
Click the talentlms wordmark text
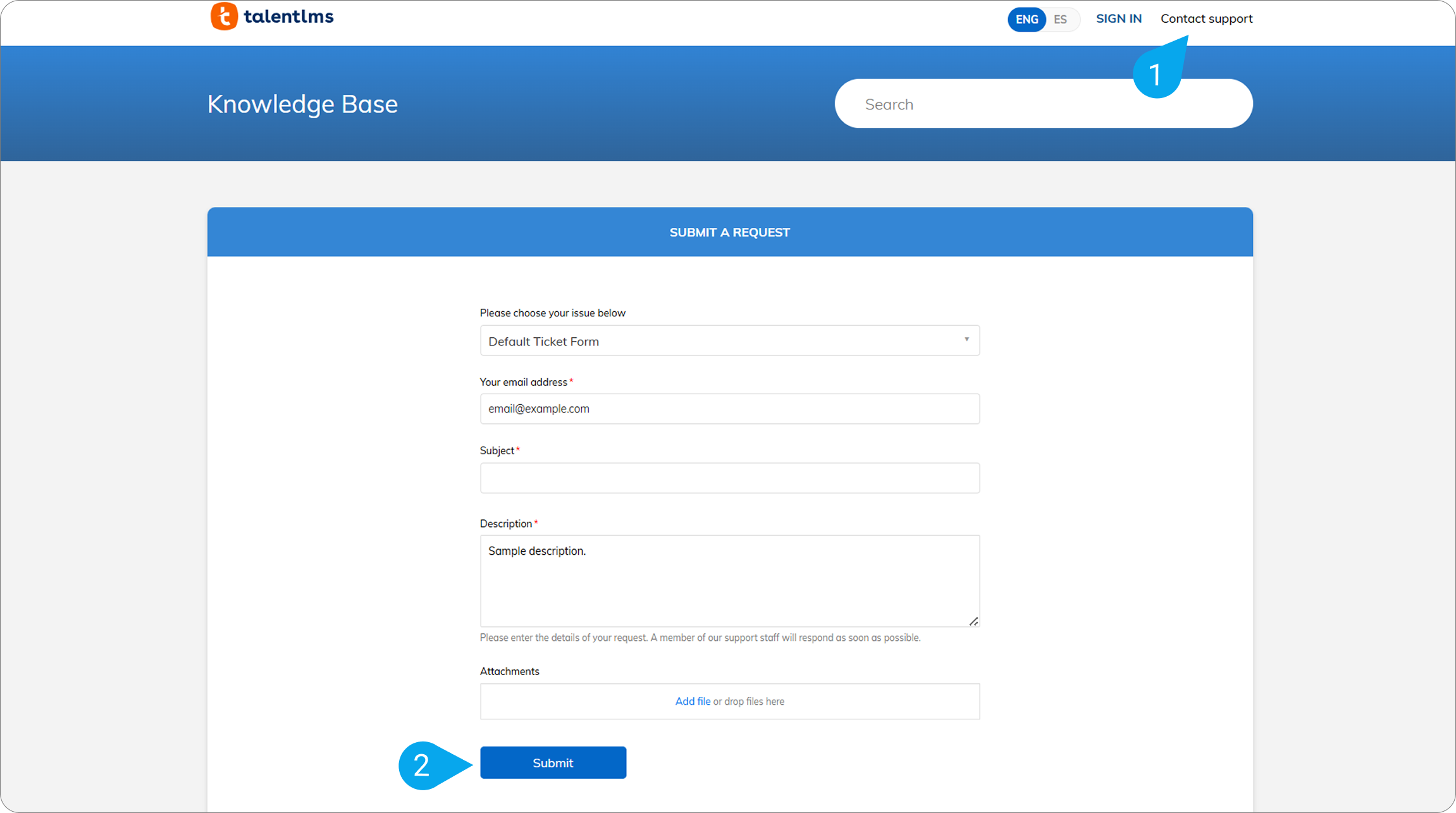click(288, 17)
